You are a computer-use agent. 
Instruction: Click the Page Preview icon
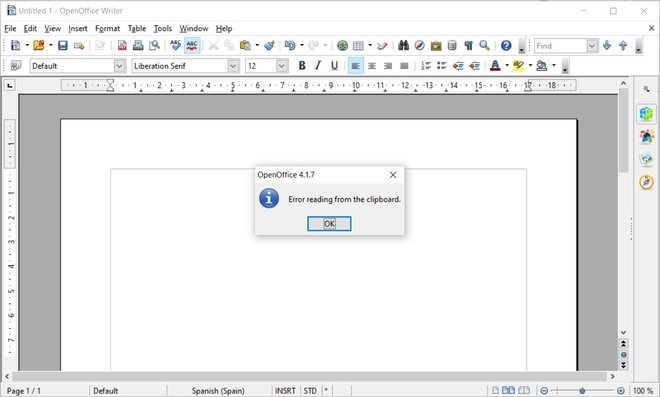[154, 45]
